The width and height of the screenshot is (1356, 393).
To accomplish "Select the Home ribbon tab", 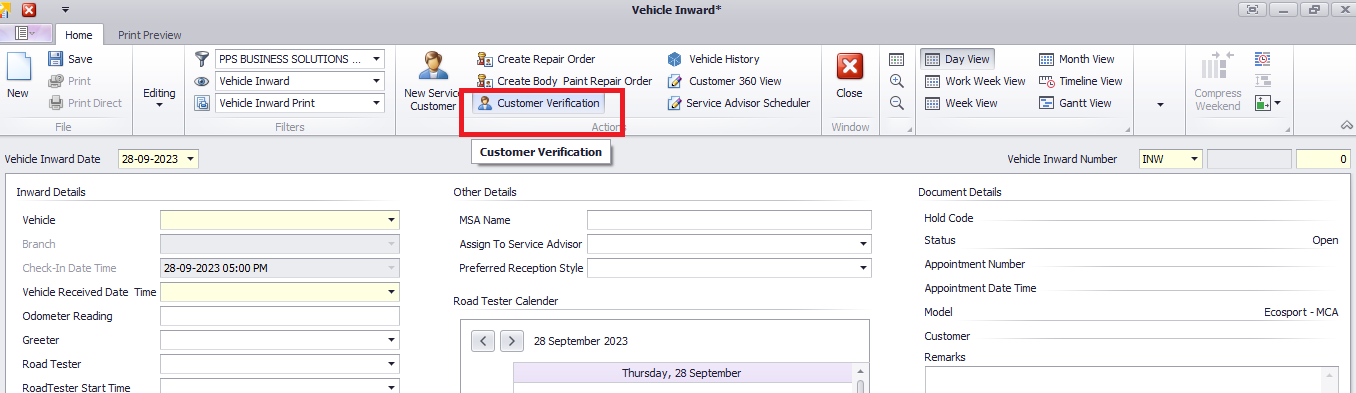I will 79,35.
